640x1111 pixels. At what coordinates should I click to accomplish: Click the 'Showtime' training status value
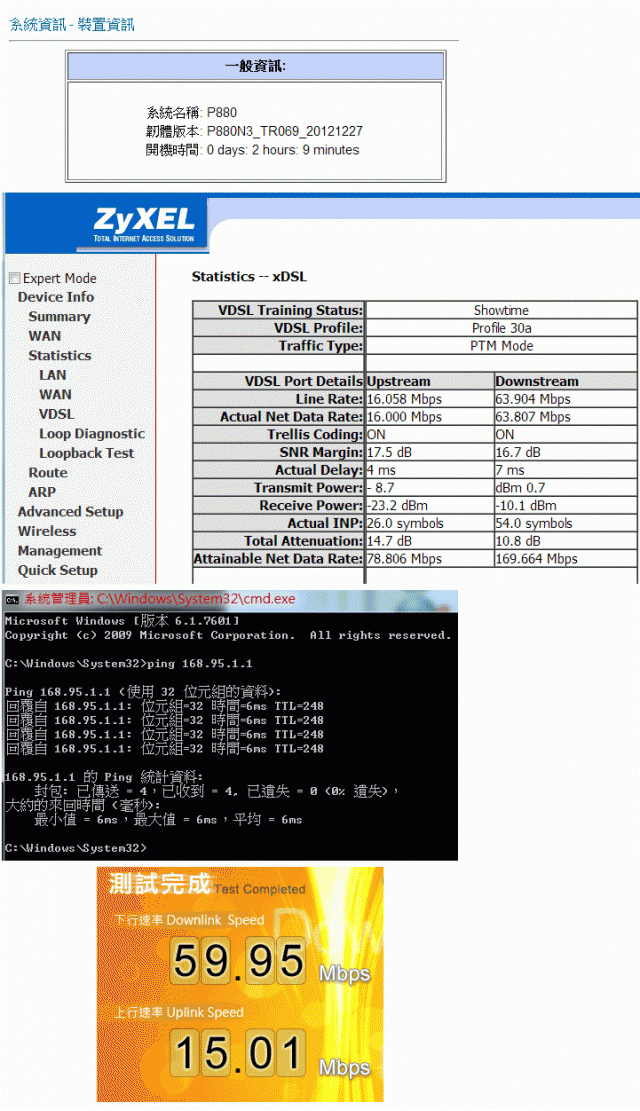point(501,310)
